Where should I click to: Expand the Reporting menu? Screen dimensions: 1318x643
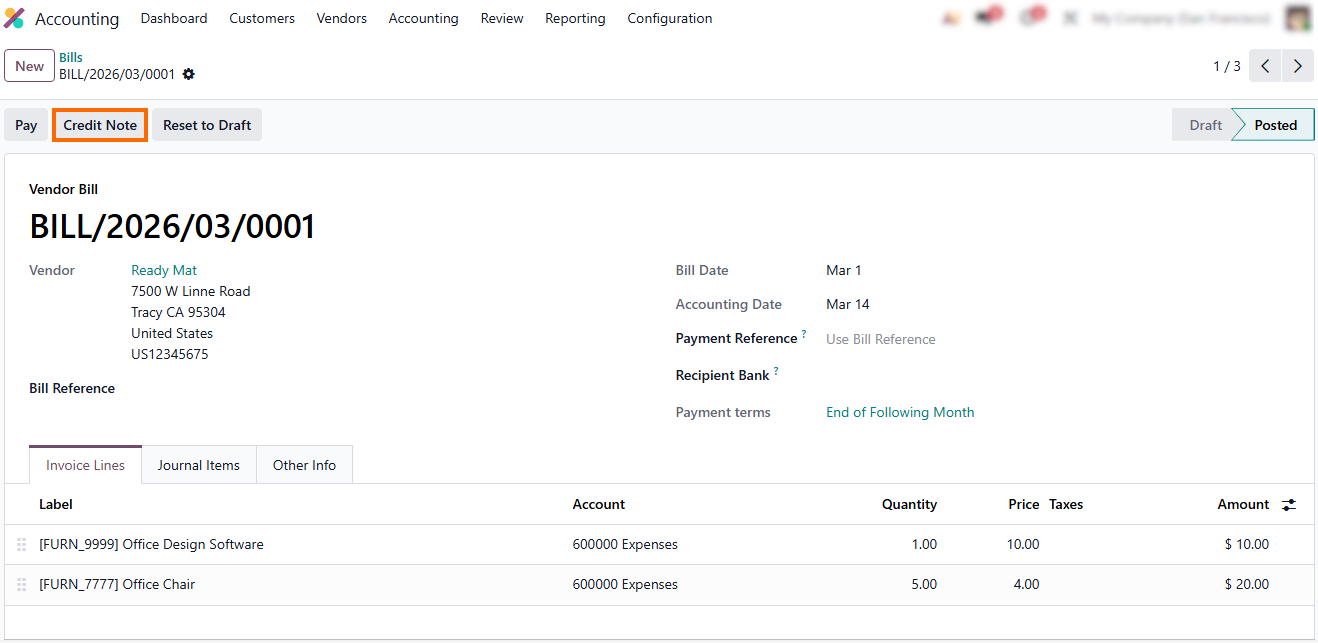575,18
